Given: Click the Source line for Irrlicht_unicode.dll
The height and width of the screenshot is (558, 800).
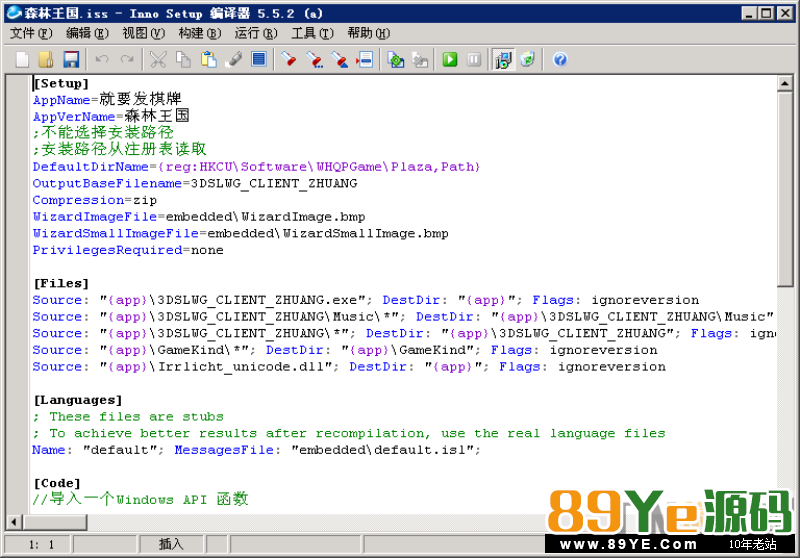Looking at the screenshot, I should tap(349, 367).
